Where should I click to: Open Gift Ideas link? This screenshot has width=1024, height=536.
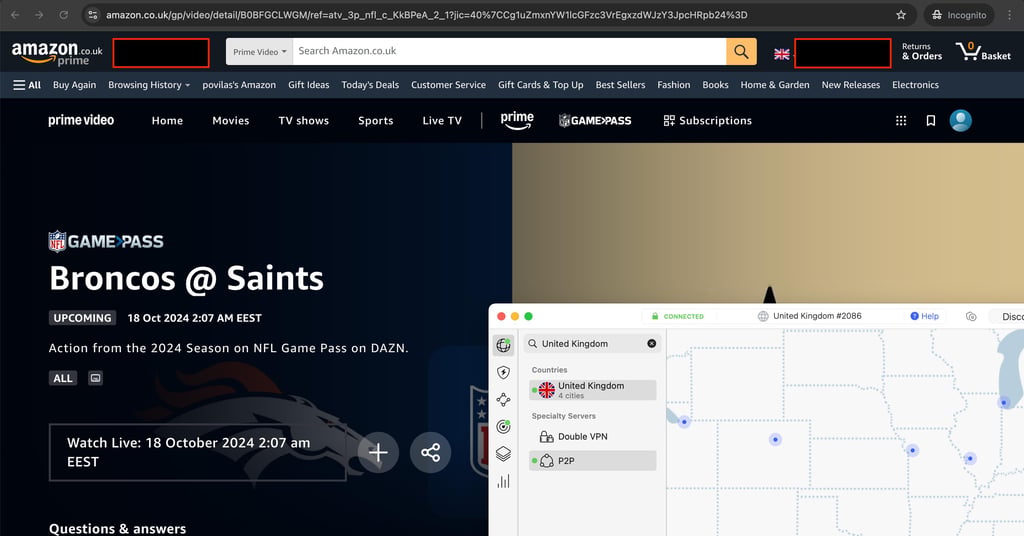(308, 85)
